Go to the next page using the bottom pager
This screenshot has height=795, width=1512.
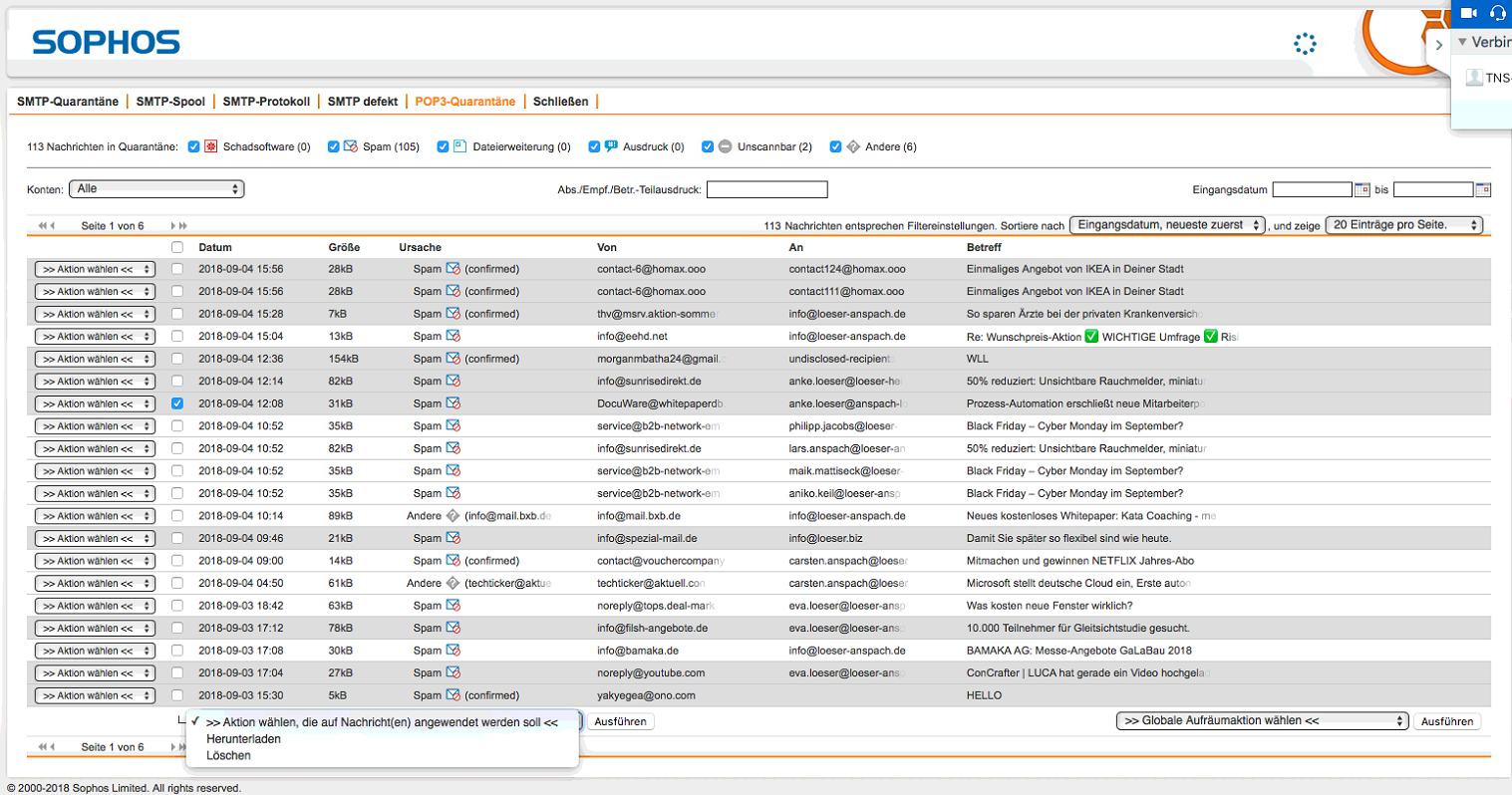[x=173, y=747]
